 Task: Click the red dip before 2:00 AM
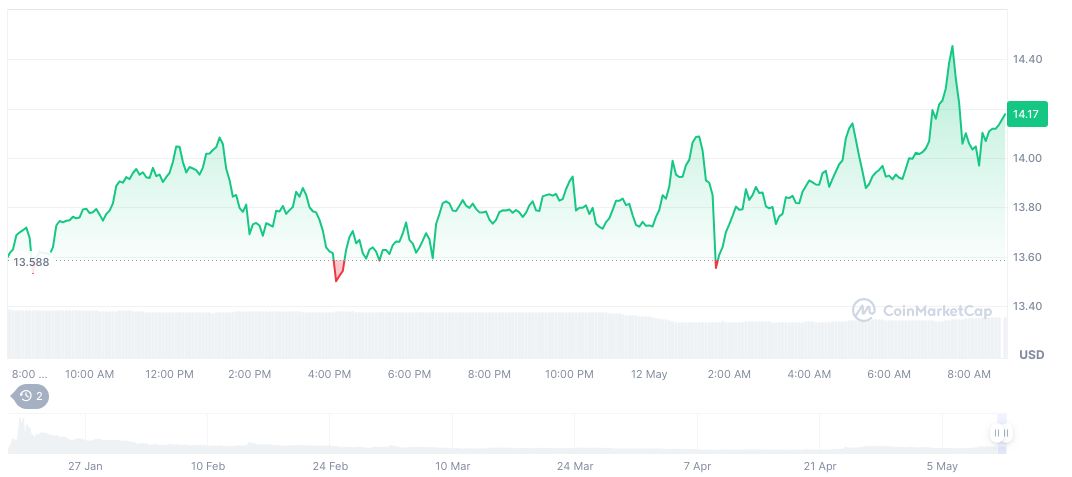click(x=716, y=264)
